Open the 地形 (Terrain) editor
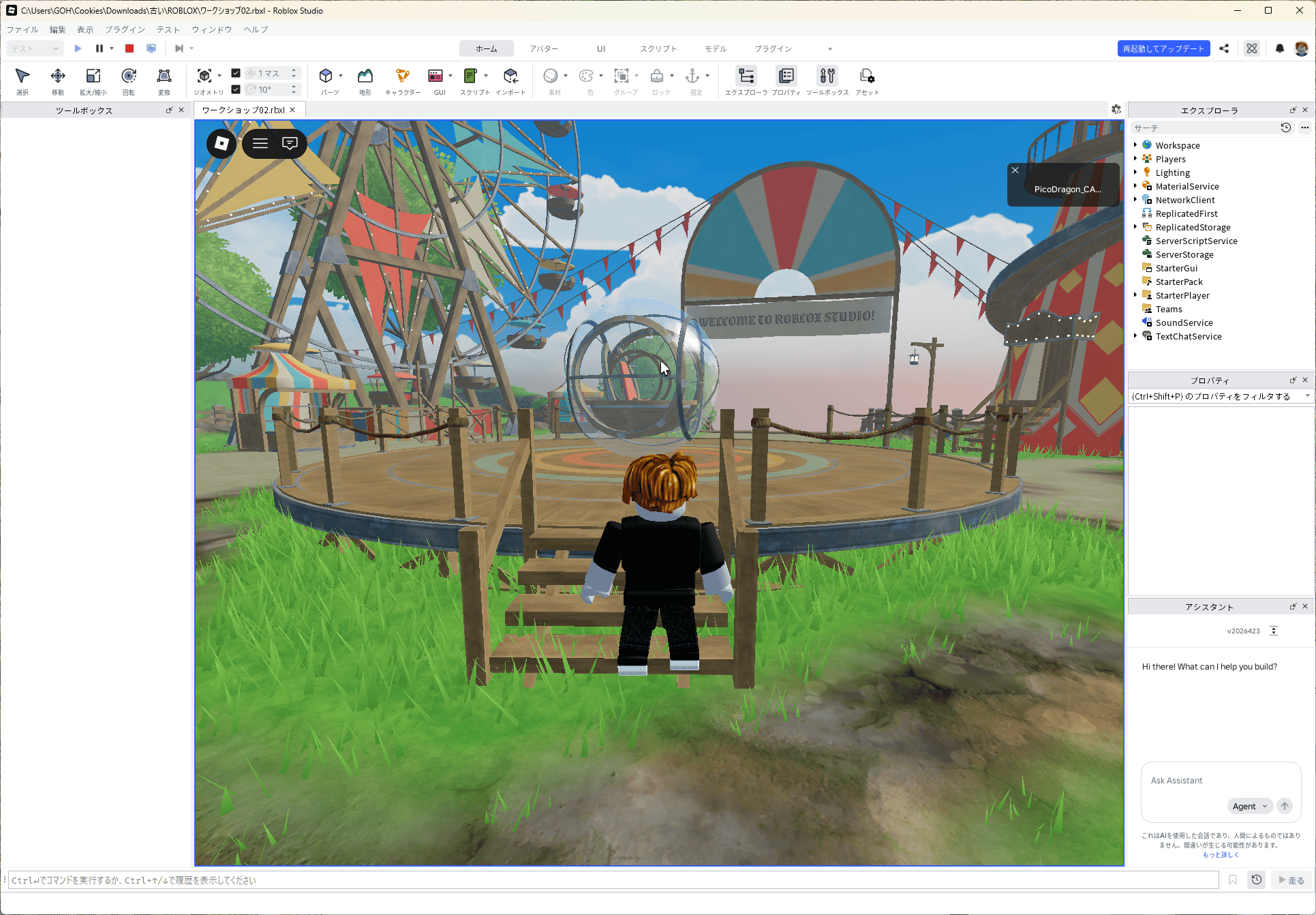Image resolution: width=1316 pixels, height=915 pixels. pos(365,81)
